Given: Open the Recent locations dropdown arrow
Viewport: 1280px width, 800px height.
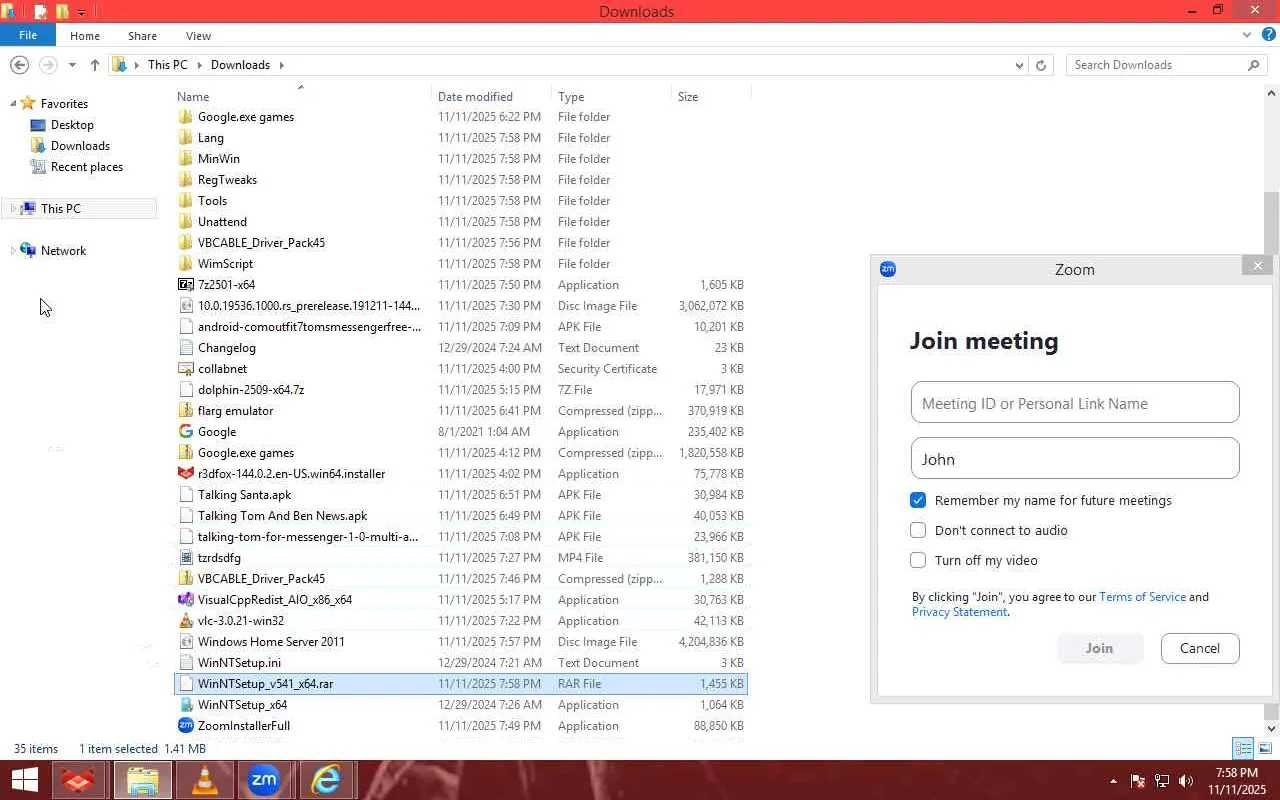Looking at the screenshot, I should coord(72,65).
